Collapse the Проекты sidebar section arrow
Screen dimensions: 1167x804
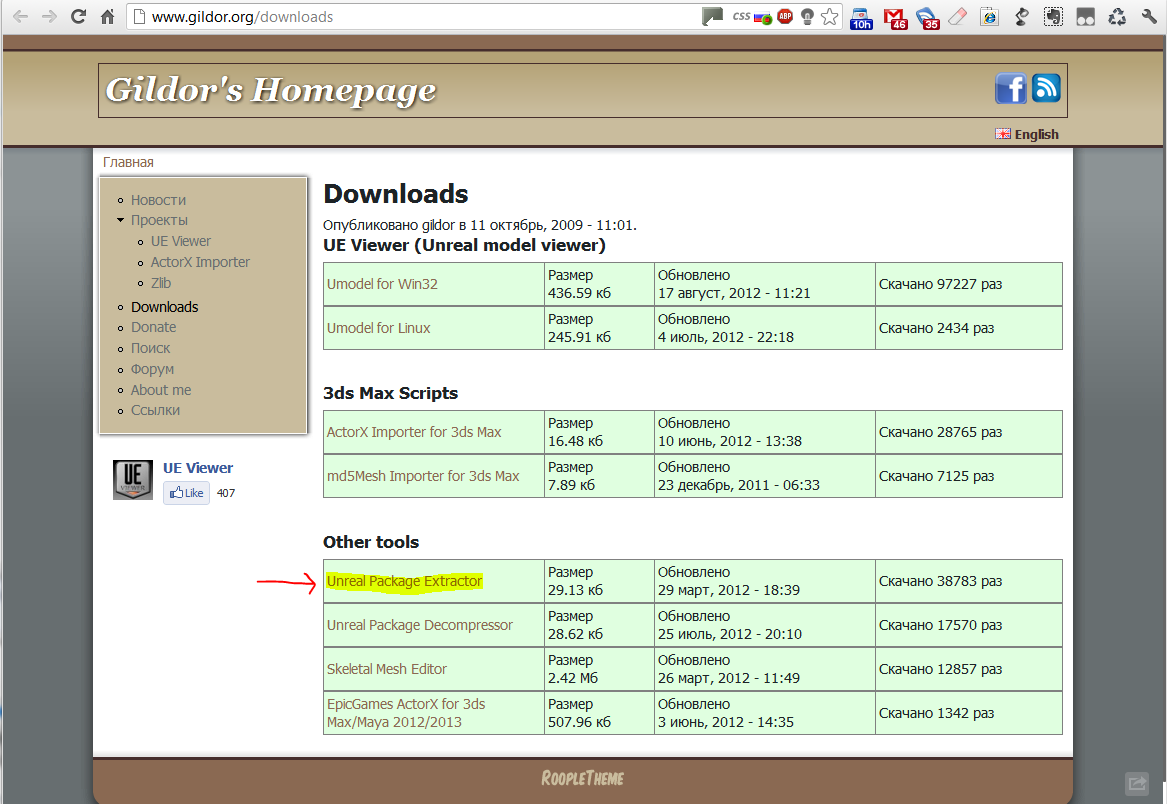coord(121,220)
